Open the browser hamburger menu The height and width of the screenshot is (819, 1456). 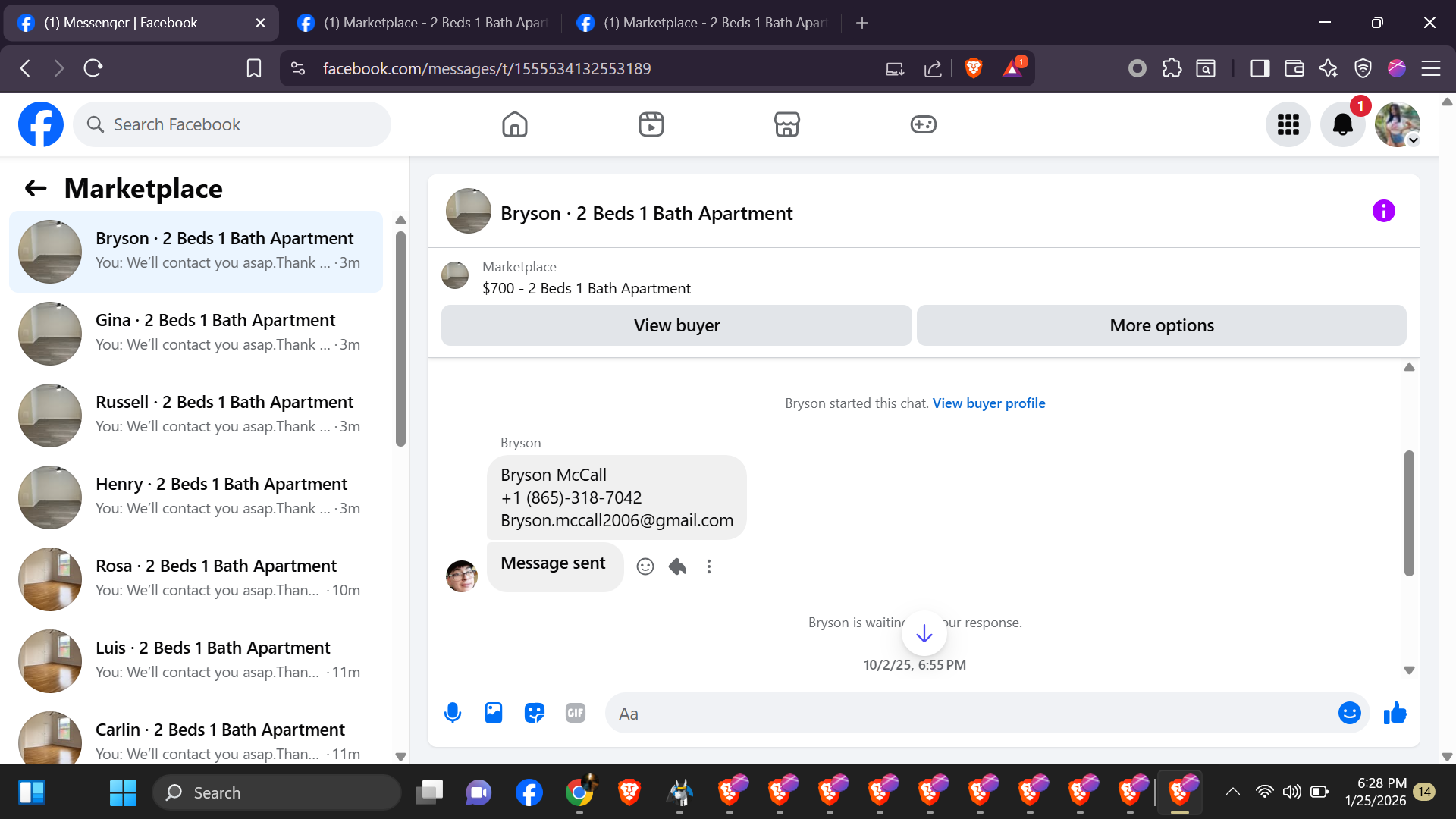pos(1431,68)
